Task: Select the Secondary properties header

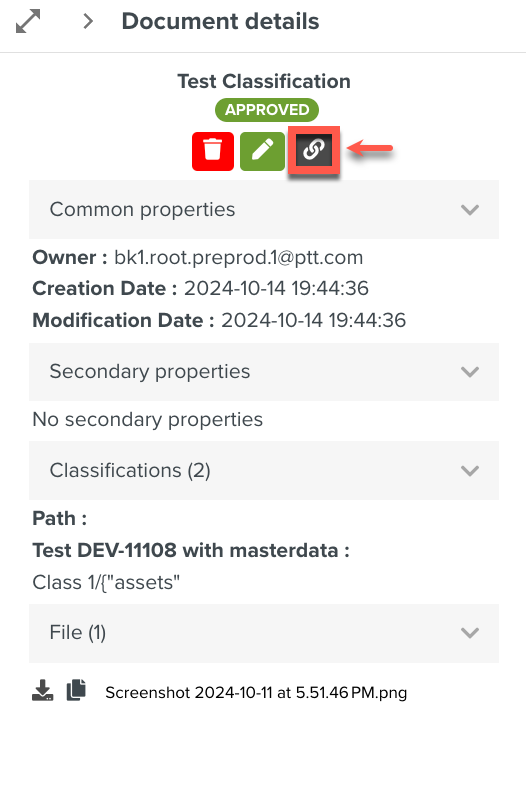Action: 264,372
